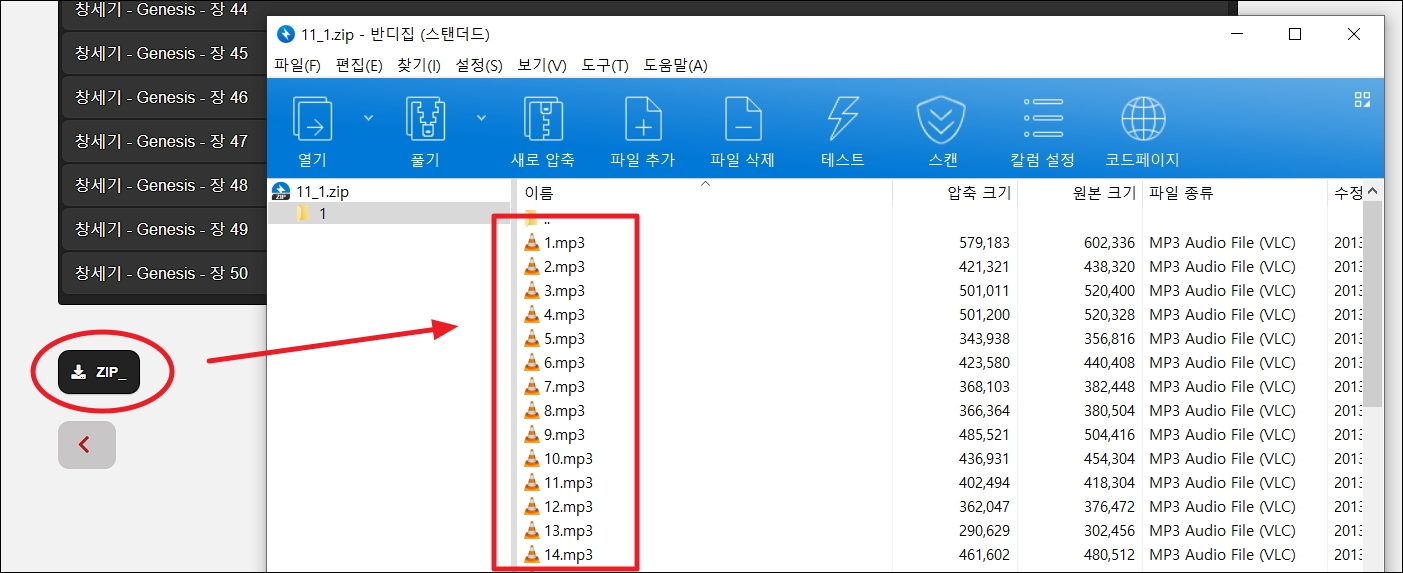Add a file with 파일 추가 icon
This screenshot has width=1403, height=573.
coord(642,131)
